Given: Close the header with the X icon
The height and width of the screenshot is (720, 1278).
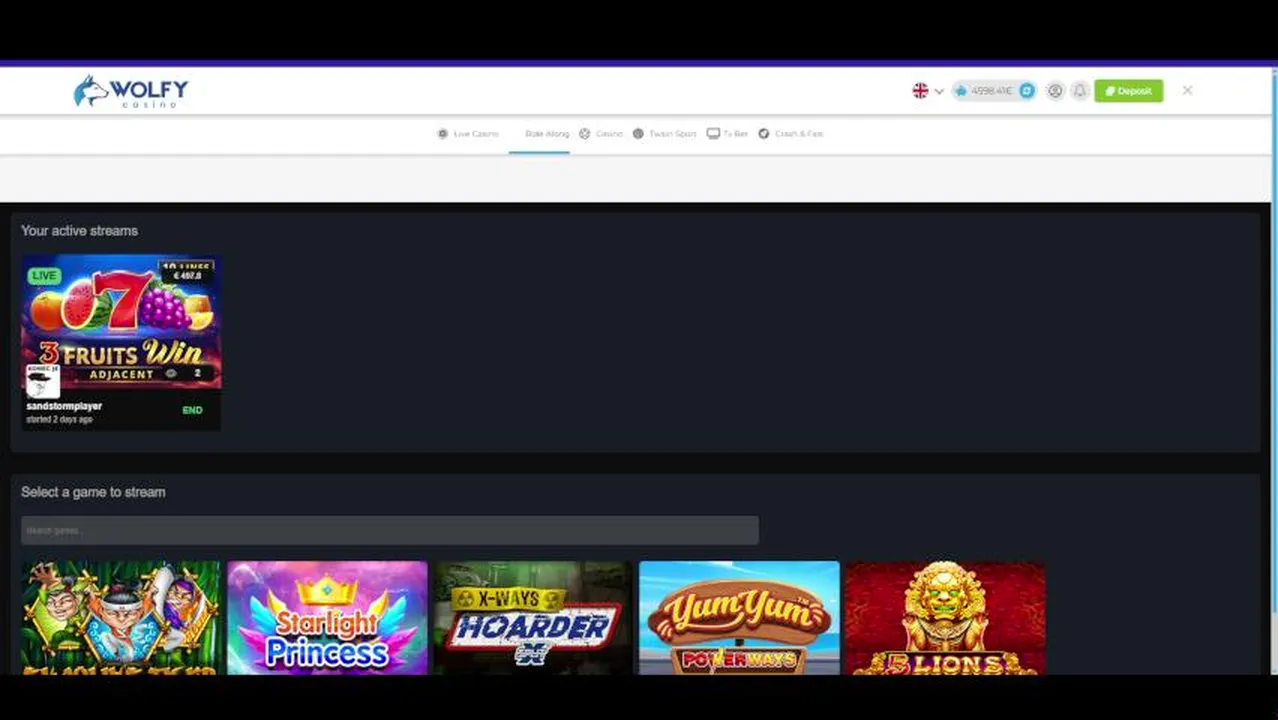Looking at the screenshot, I should click(1187, 91).
